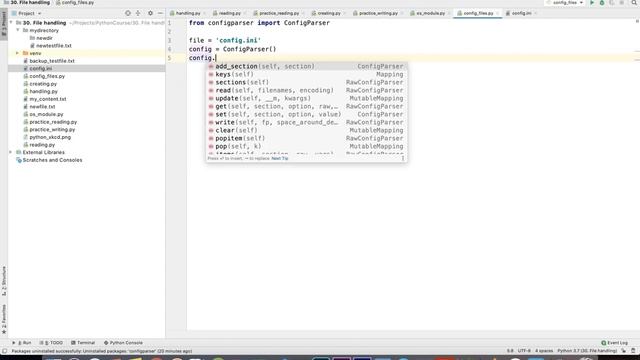Select reading.py in project tree
This screenshot has width=640, height=360.
(42, 145)
